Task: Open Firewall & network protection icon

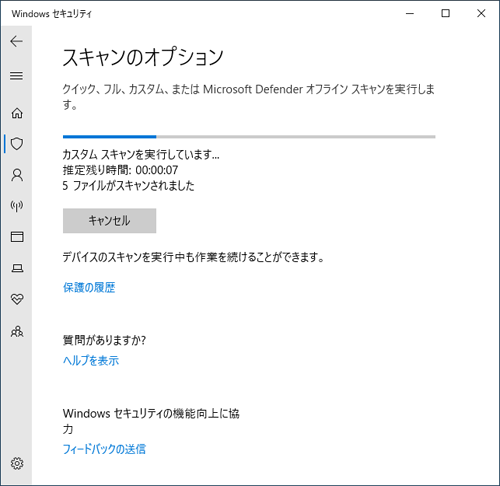Action: tap(17, 206)
